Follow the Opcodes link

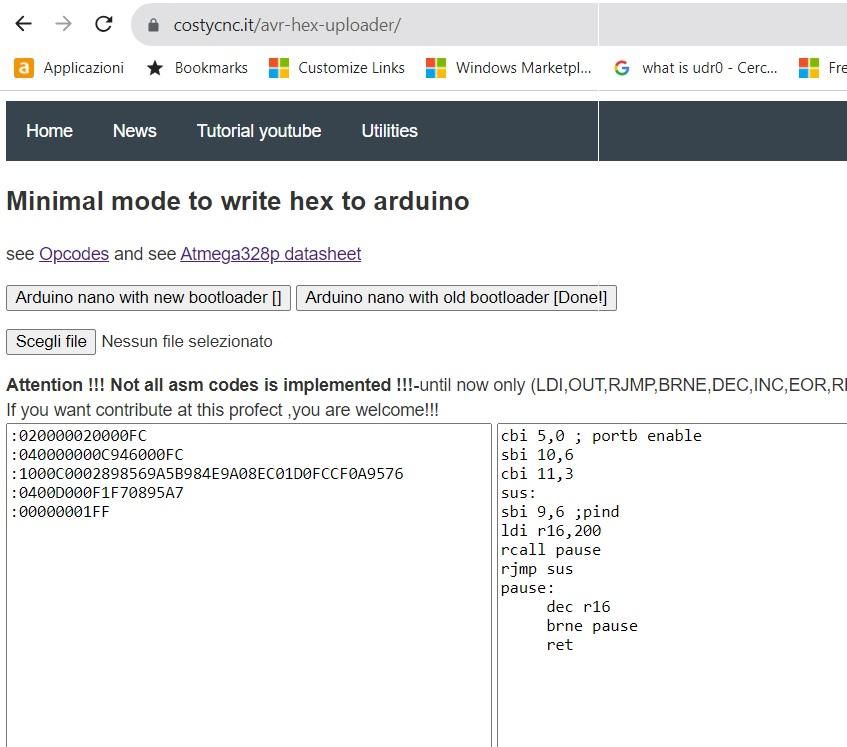click(x=74, y=254)
